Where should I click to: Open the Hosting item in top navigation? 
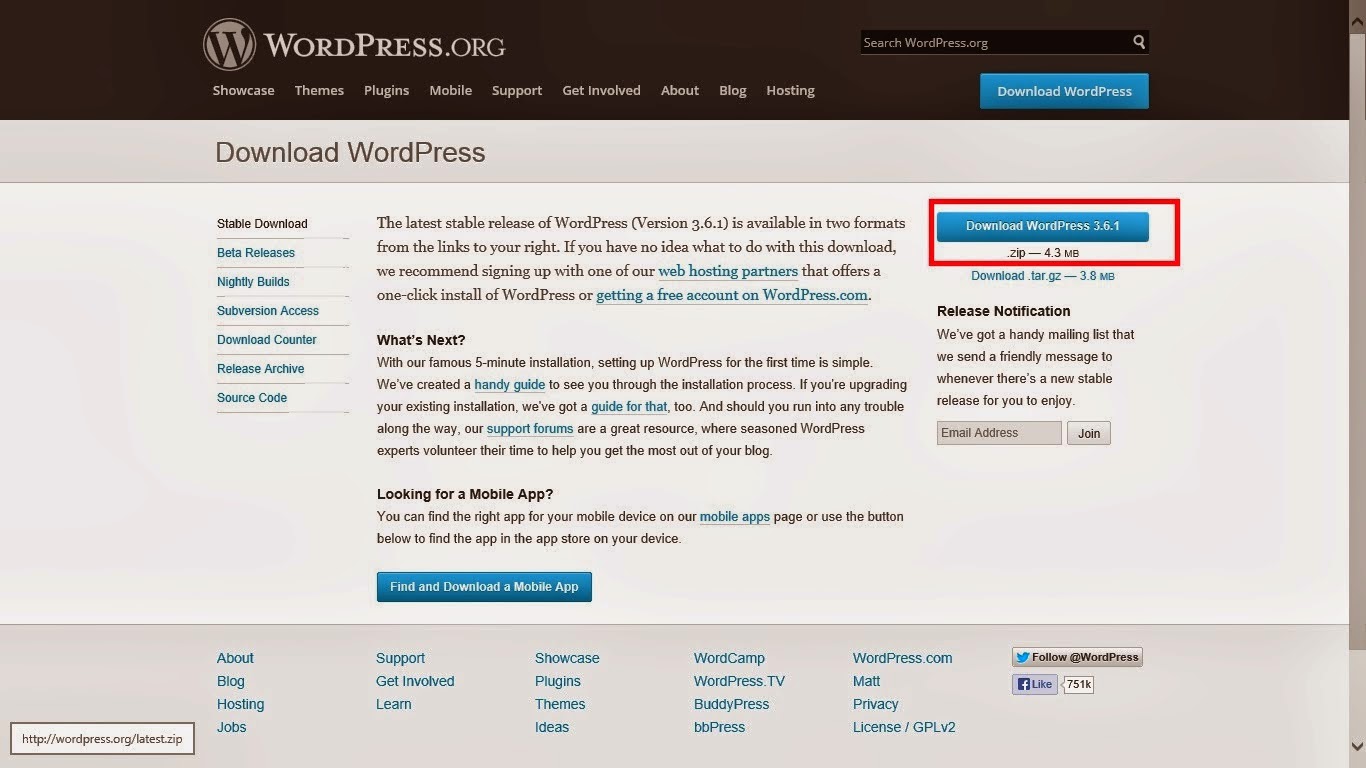790,90
